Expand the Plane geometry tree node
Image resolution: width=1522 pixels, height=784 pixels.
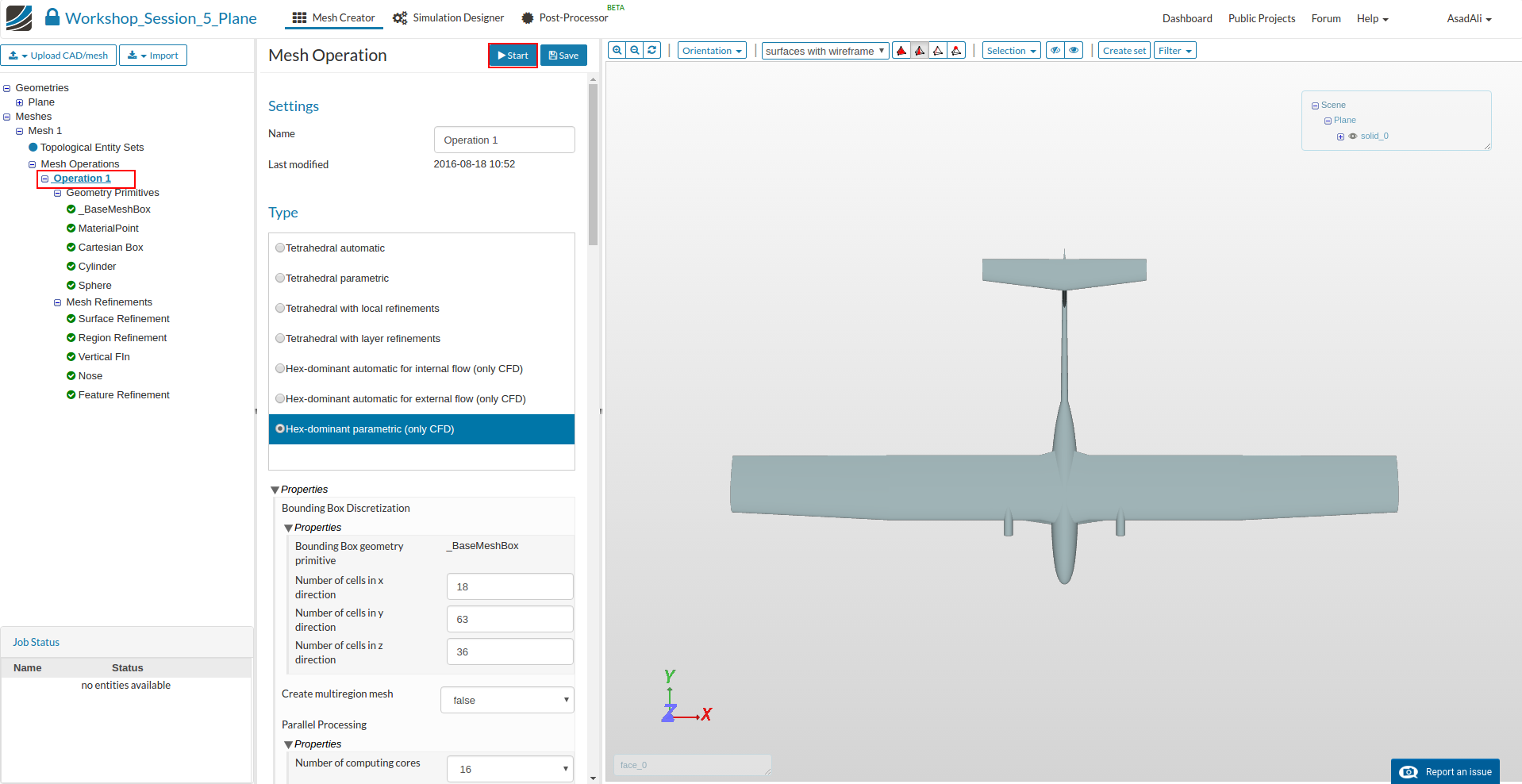[20, 102]
